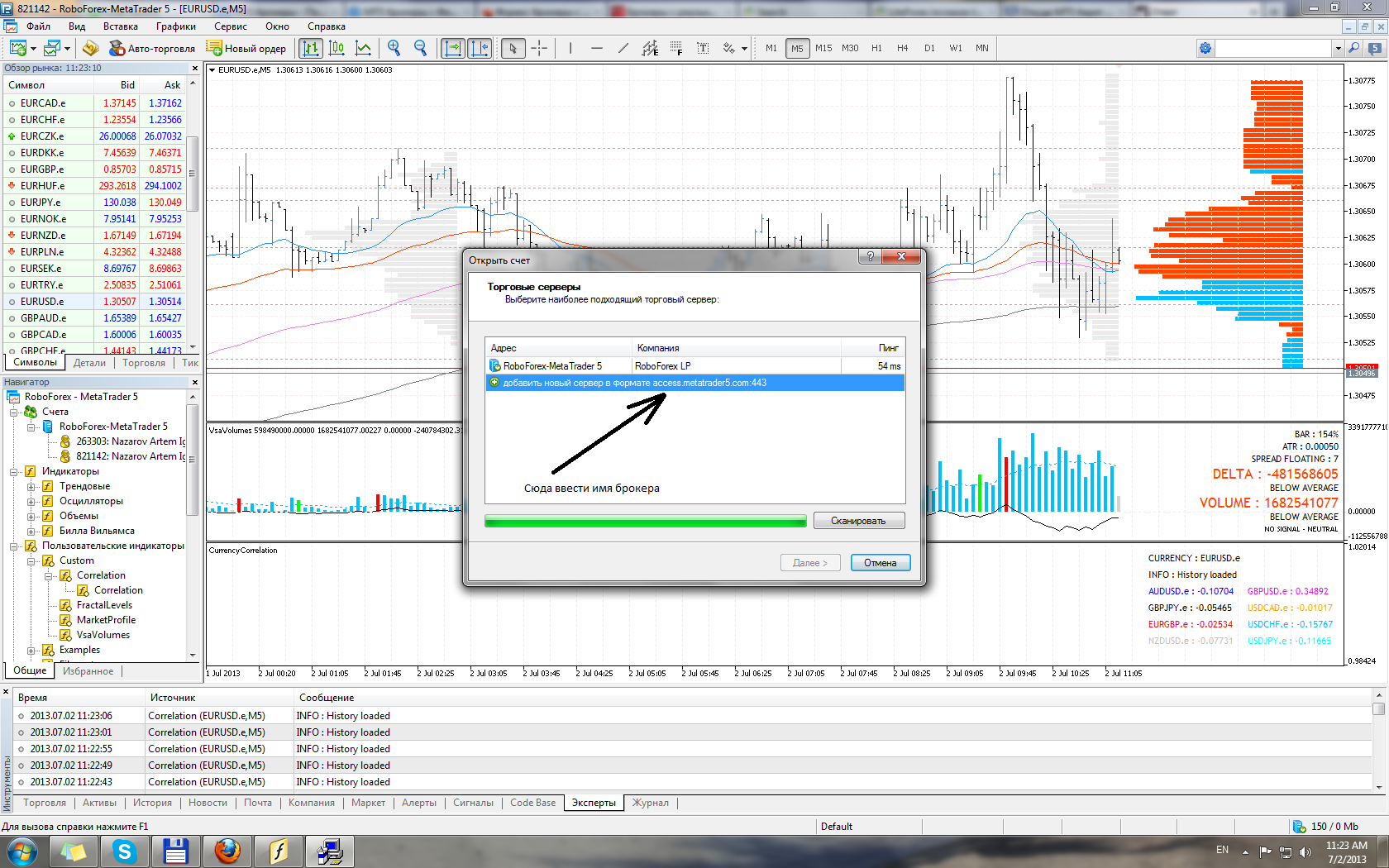The width and height of the screenshot is (1389, 868).
Task: Pick the equidistant channel tool
Action: click(650, 48)
